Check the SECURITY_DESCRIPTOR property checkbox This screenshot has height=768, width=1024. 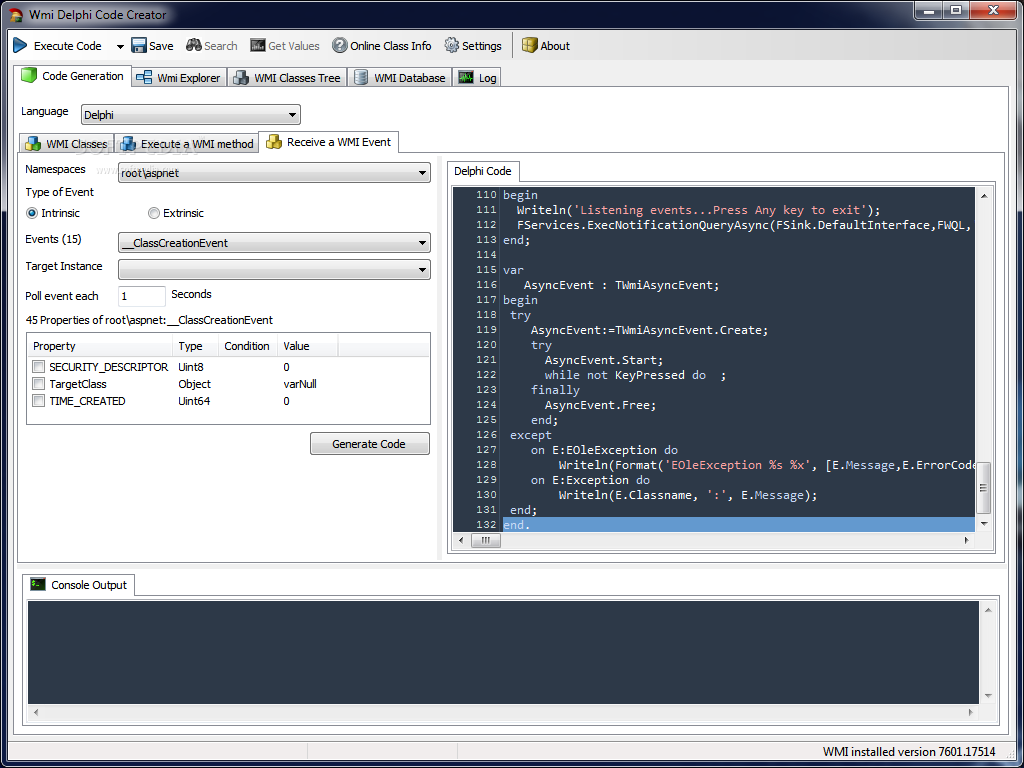tap(39, 367)
